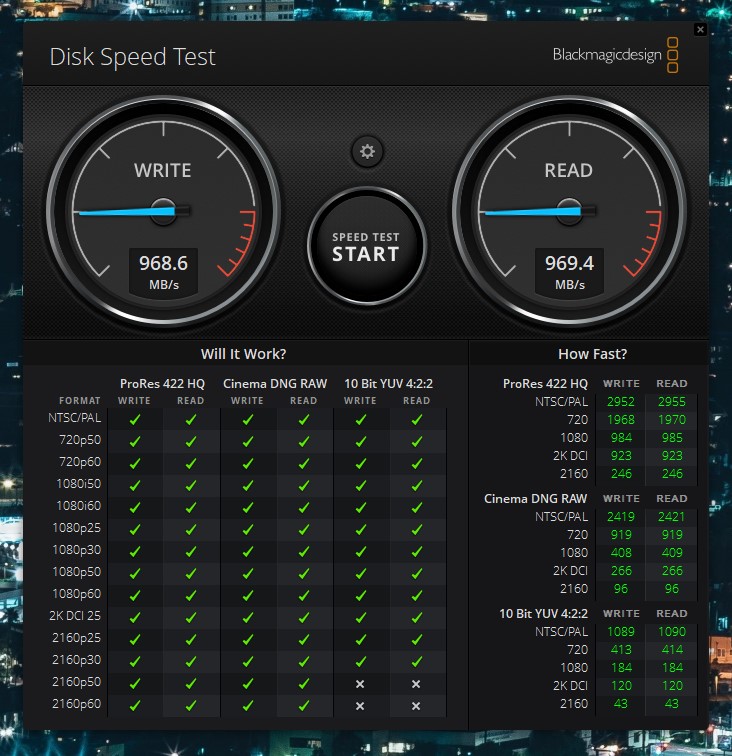The width and height of the screenshot is (732, 756).
Task: Click the Will It Work? heading
Action: 244,354
